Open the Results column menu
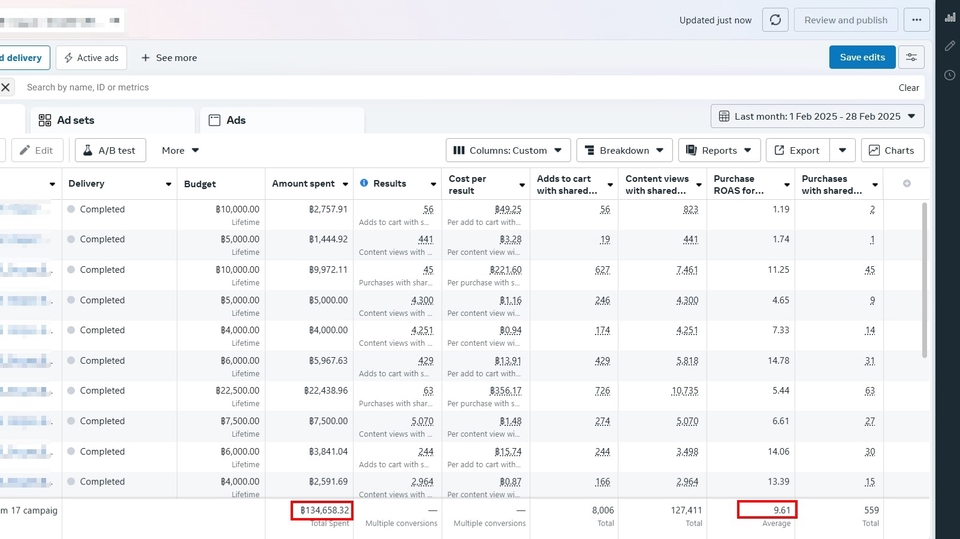Screen dimensions: 960x539 433,184
